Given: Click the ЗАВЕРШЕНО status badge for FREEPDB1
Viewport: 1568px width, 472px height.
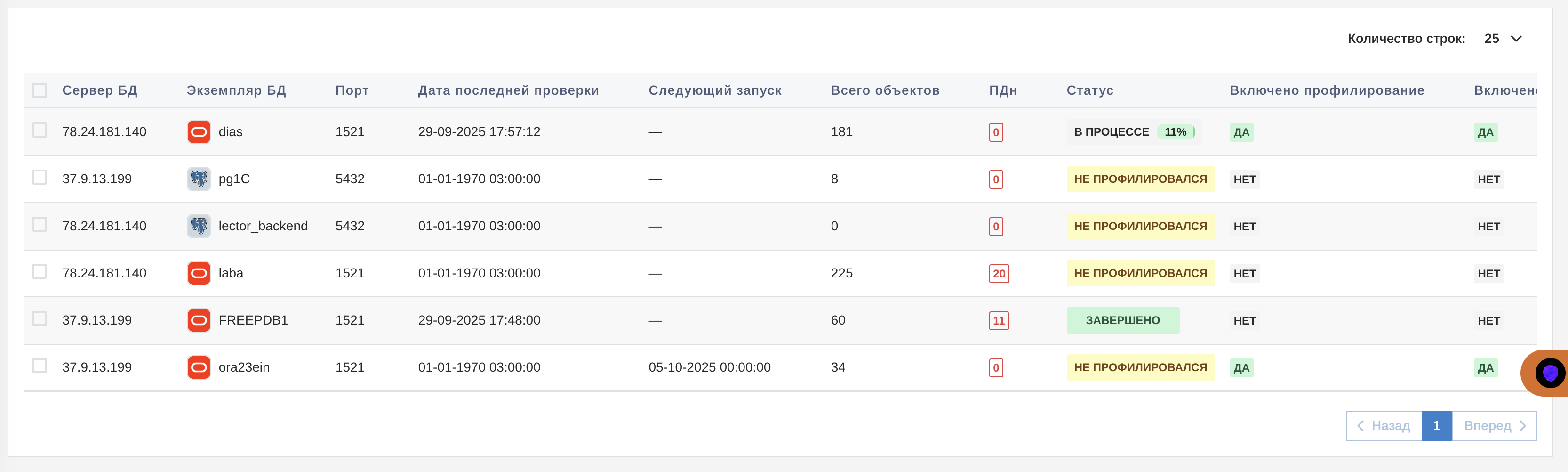Looking at the screenshot, I should [1122, 320].
